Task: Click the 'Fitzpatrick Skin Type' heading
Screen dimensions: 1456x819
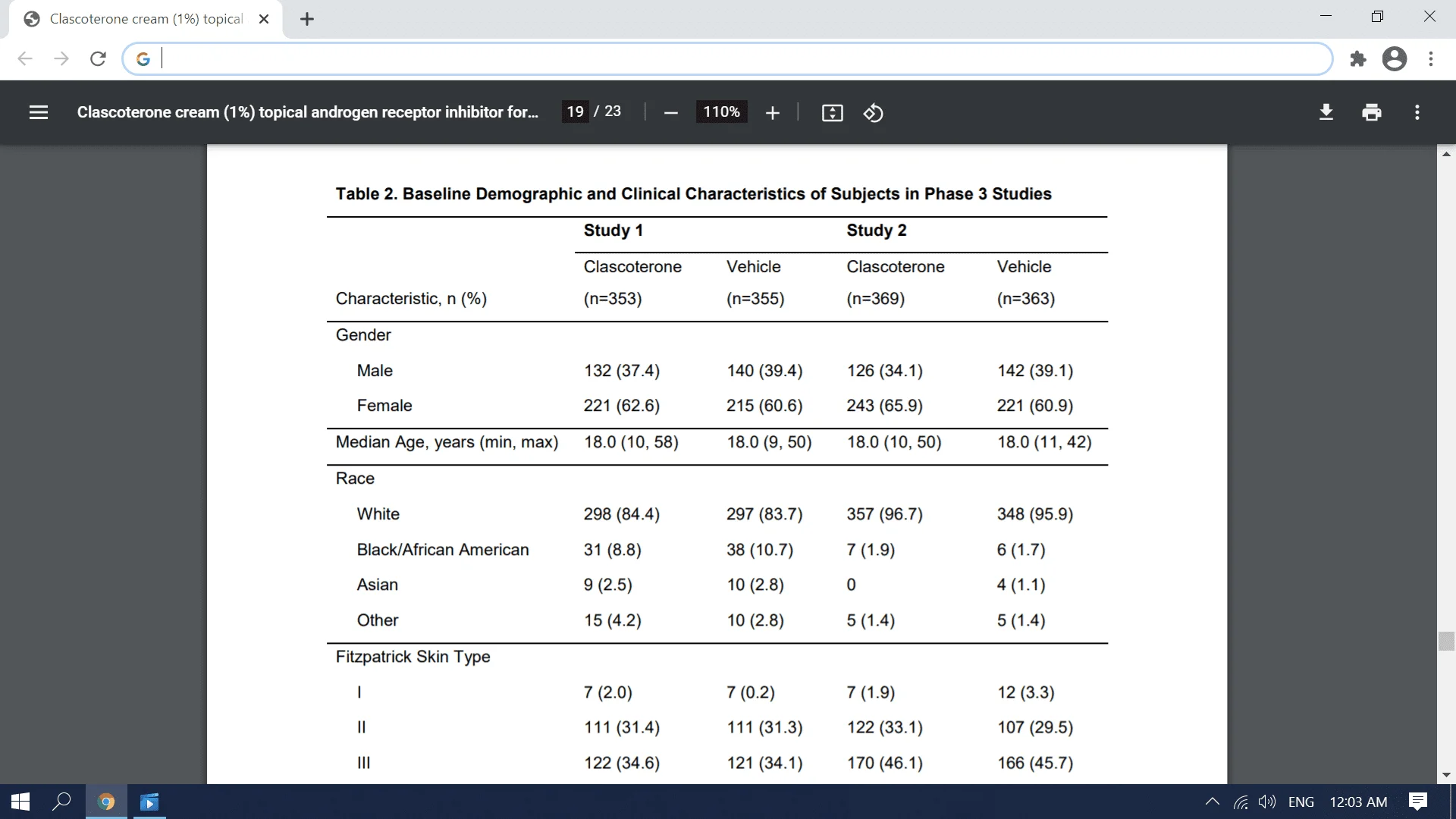Action: 413,656
